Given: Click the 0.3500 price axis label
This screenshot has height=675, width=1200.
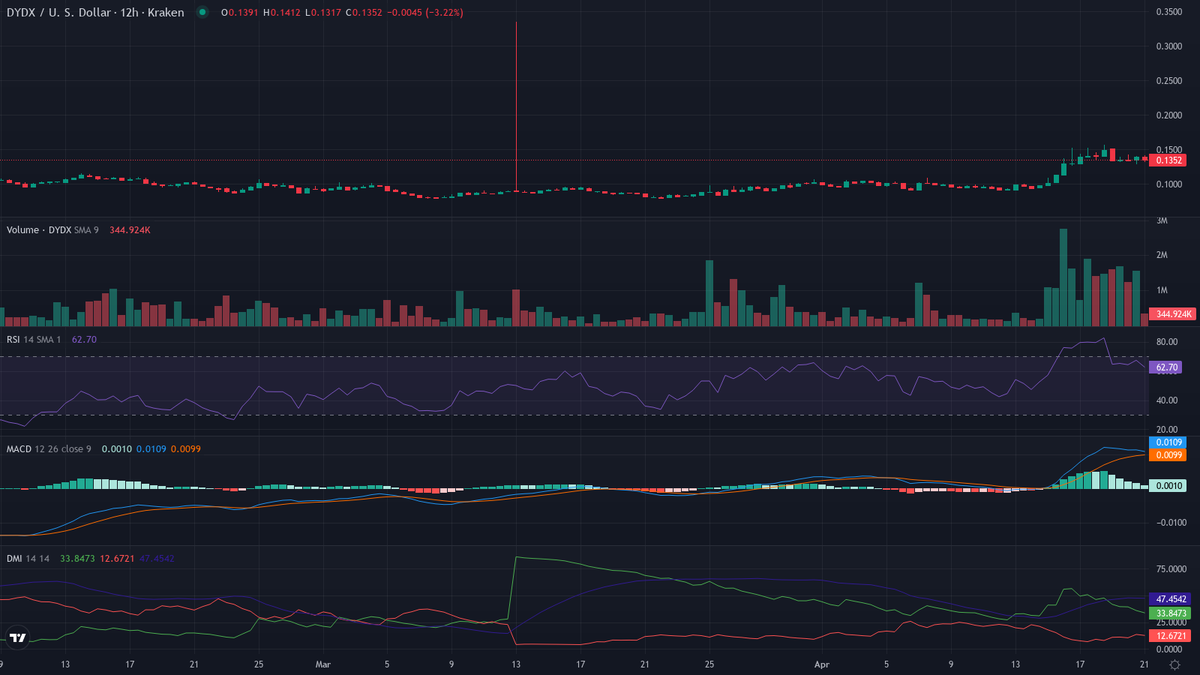Looking at the screenshot, I should pyautogui.click(x=1168, y=12).
